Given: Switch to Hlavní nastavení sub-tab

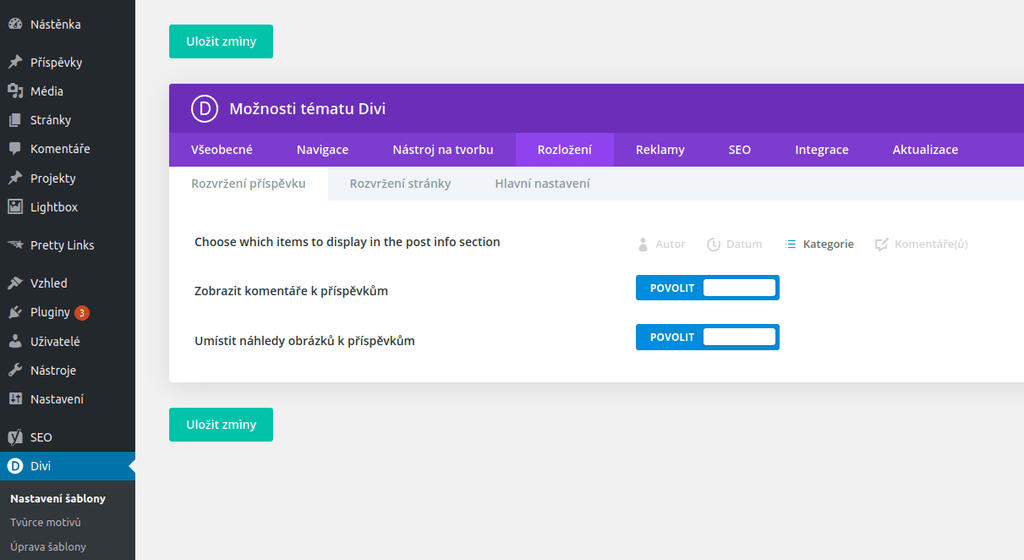Looking at the screenshot, I should pyautogui.click(x=542, y=183).
